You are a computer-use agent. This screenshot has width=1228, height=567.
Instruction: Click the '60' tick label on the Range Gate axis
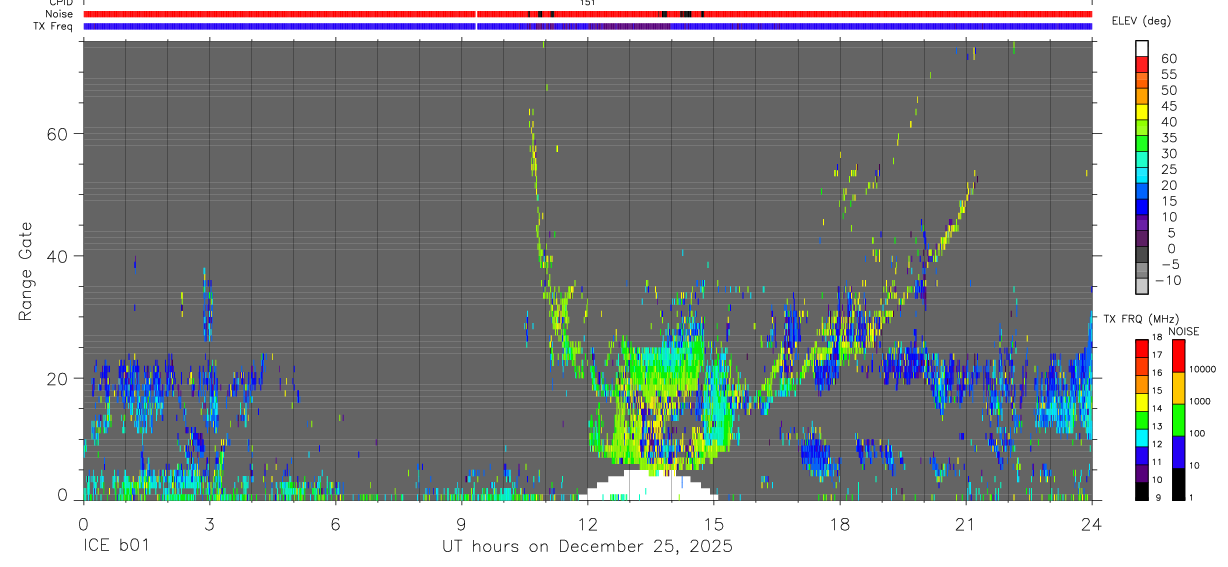[x=58, y=133]
